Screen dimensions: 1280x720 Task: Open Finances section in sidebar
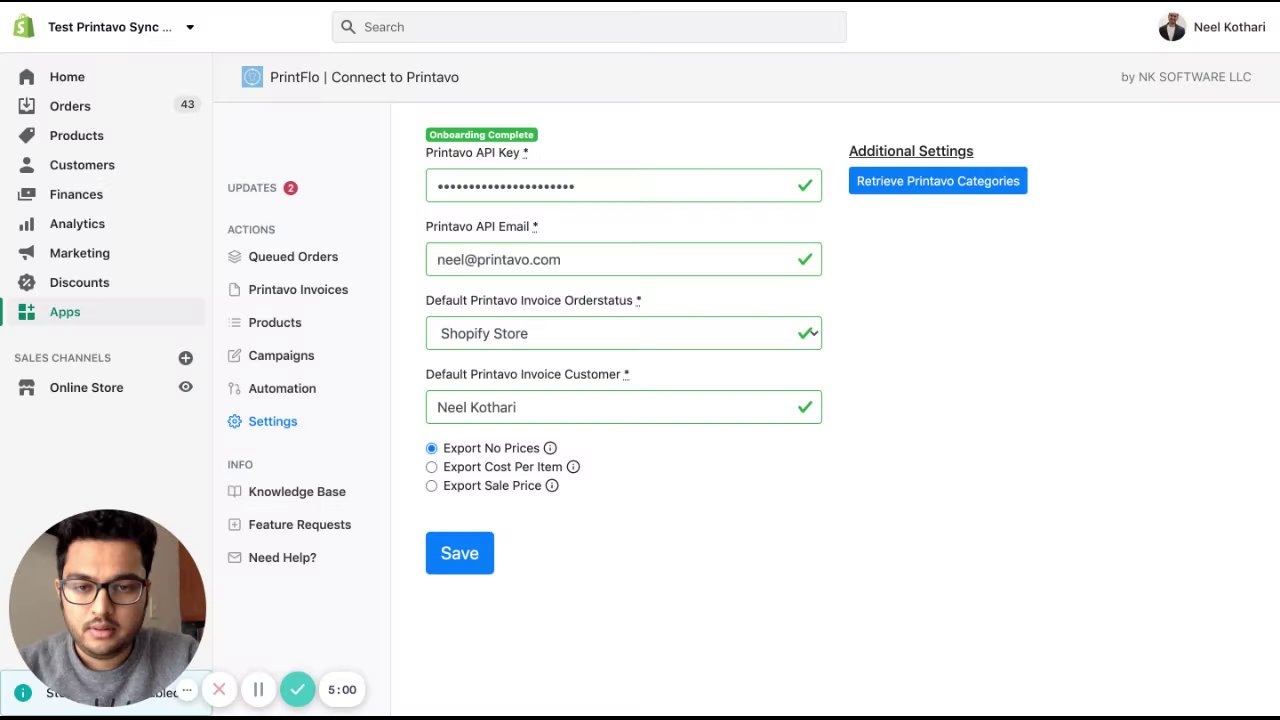click(x=76, y=194)
